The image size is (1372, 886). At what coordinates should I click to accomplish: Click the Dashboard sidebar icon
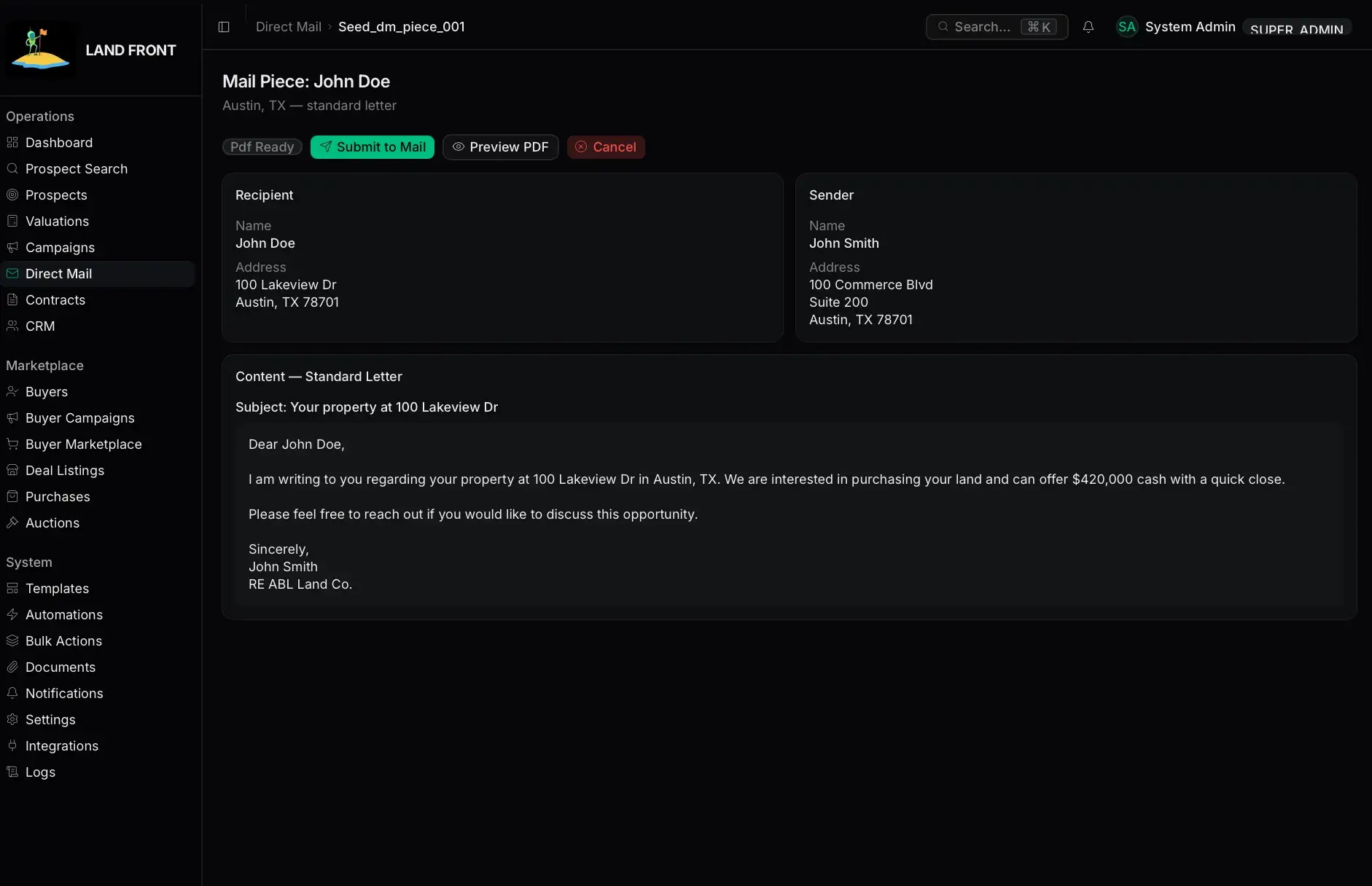pyautogui.click(x=12, y=142)
